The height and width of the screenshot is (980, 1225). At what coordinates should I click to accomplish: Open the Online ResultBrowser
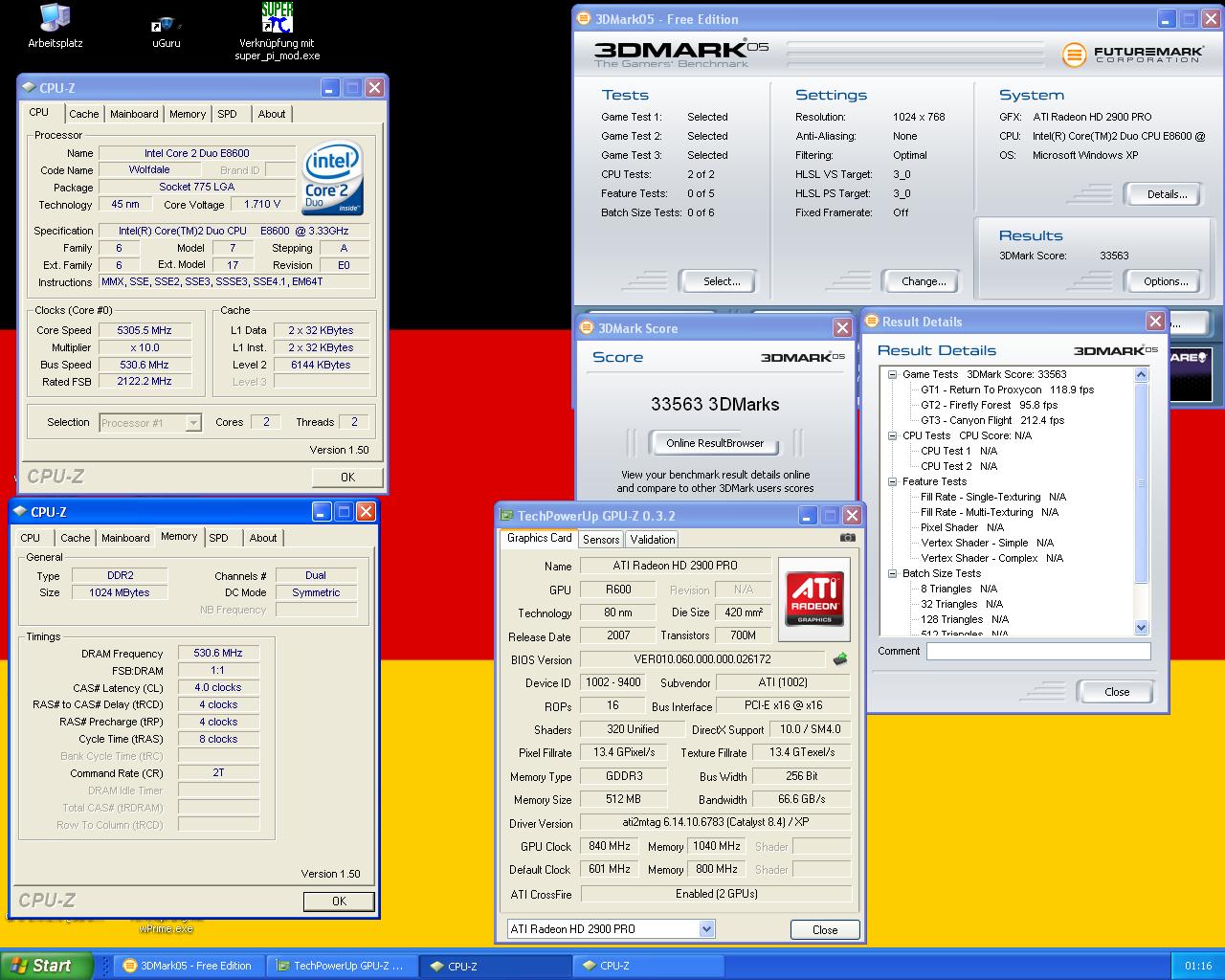click(714, 443)
